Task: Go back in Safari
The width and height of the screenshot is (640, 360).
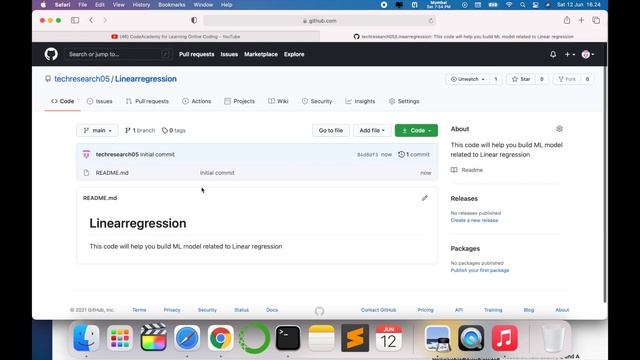Action: click(x=91, y=20)
